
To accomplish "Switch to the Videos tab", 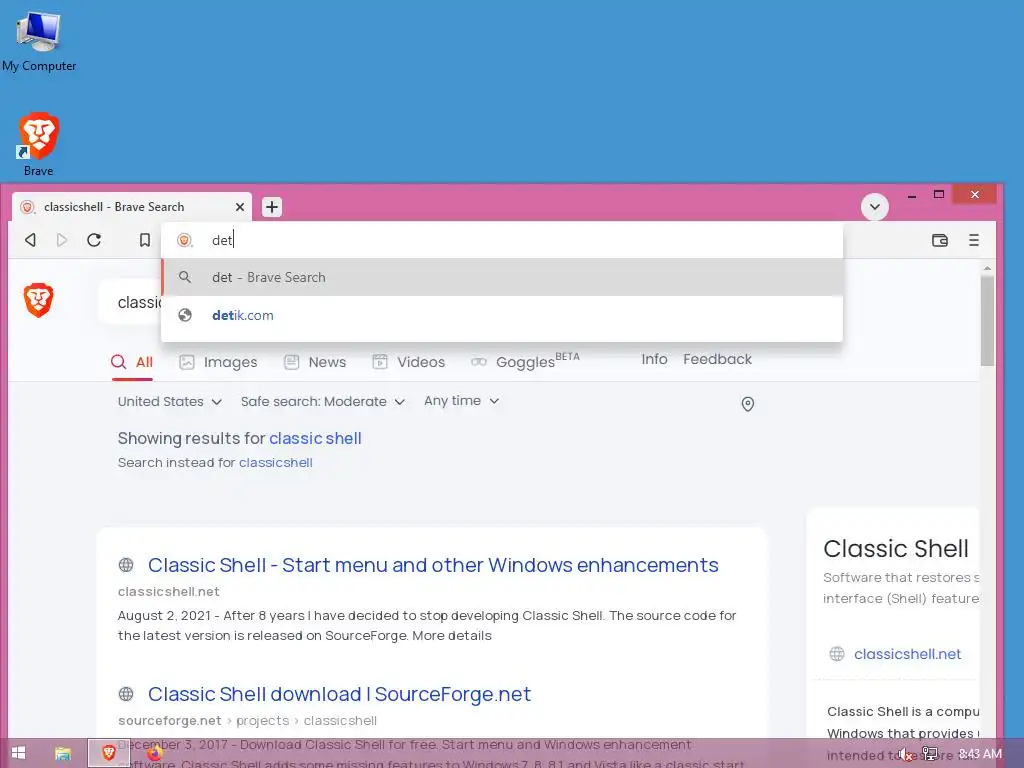I will (408, 362).
